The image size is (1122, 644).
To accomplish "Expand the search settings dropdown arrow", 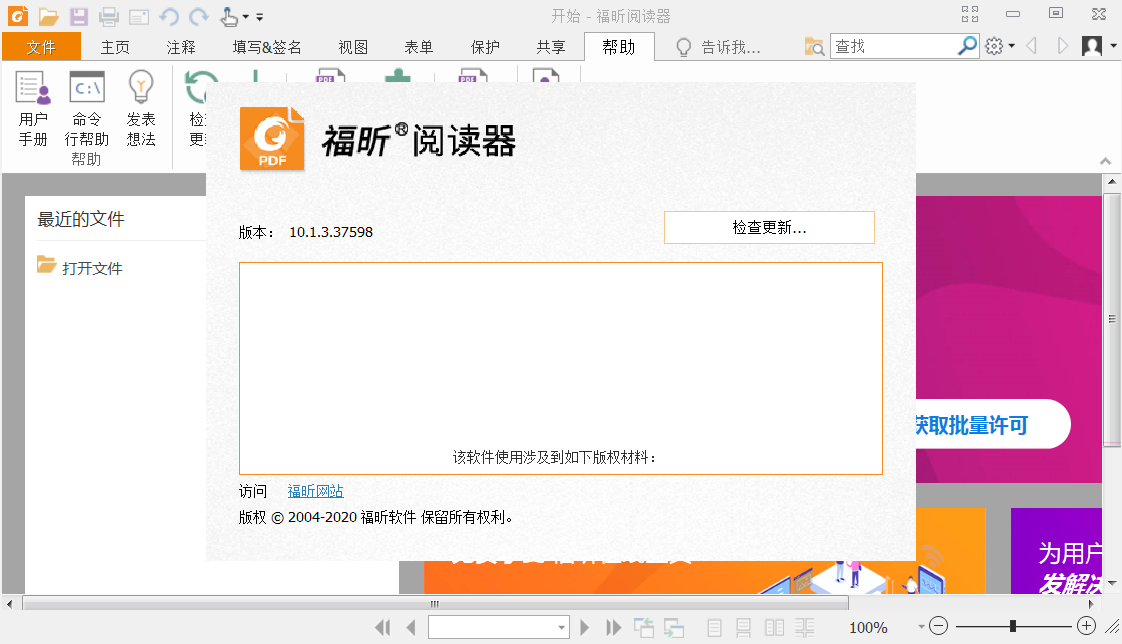I will 1012,47.
